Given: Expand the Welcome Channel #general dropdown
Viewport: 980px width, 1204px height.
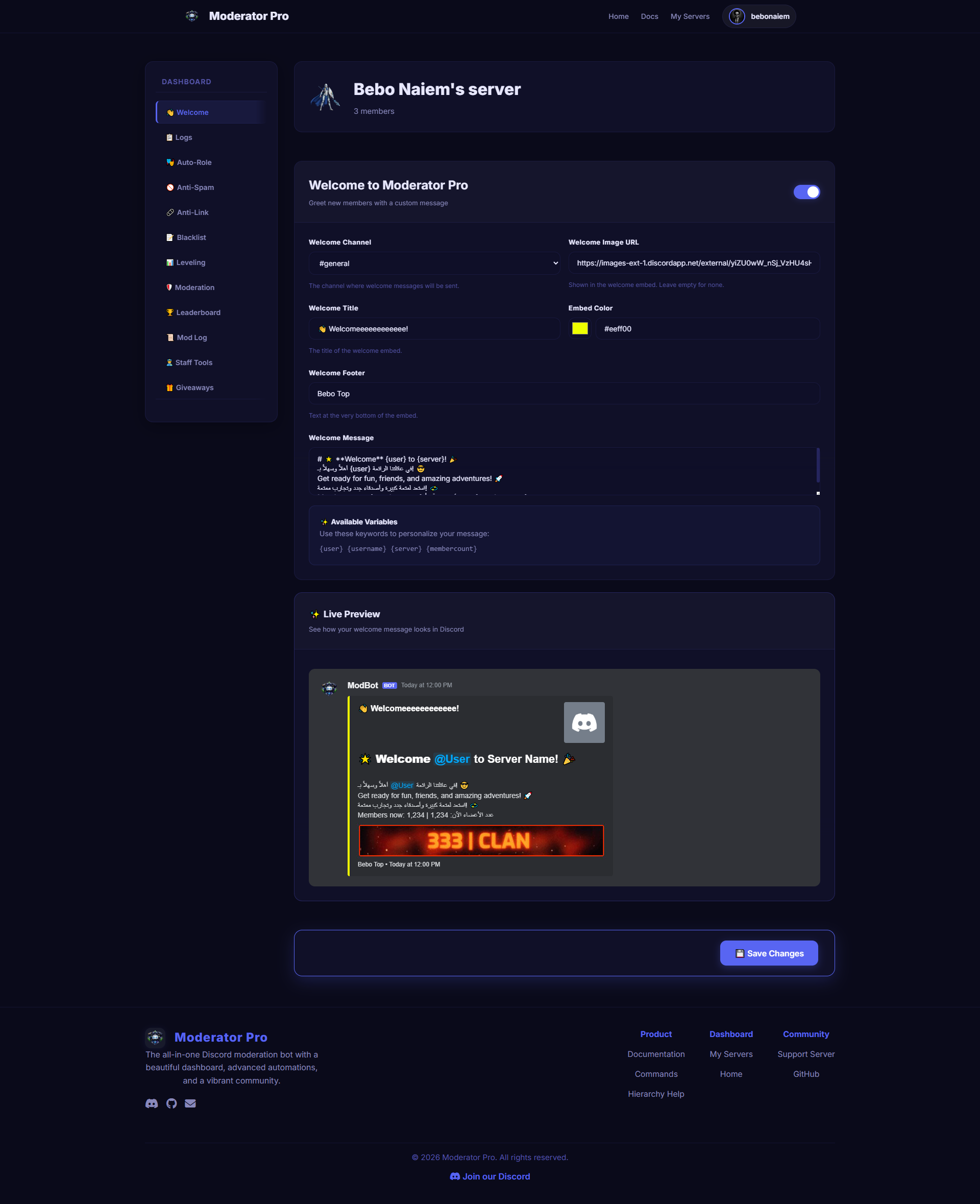Looking at the screenshot, I should tap(434, 263).
